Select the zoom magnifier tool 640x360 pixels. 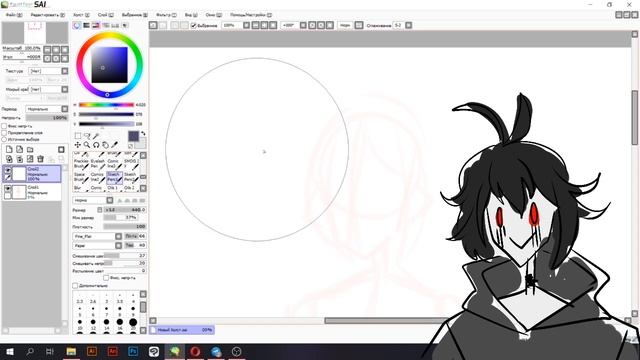[87, 145]
